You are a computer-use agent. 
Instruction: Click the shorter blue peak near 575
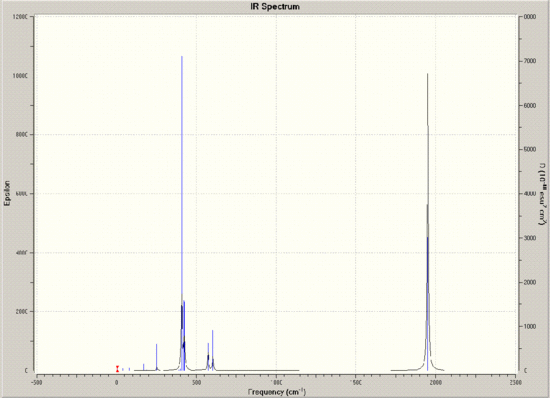[x=208, y=356]
